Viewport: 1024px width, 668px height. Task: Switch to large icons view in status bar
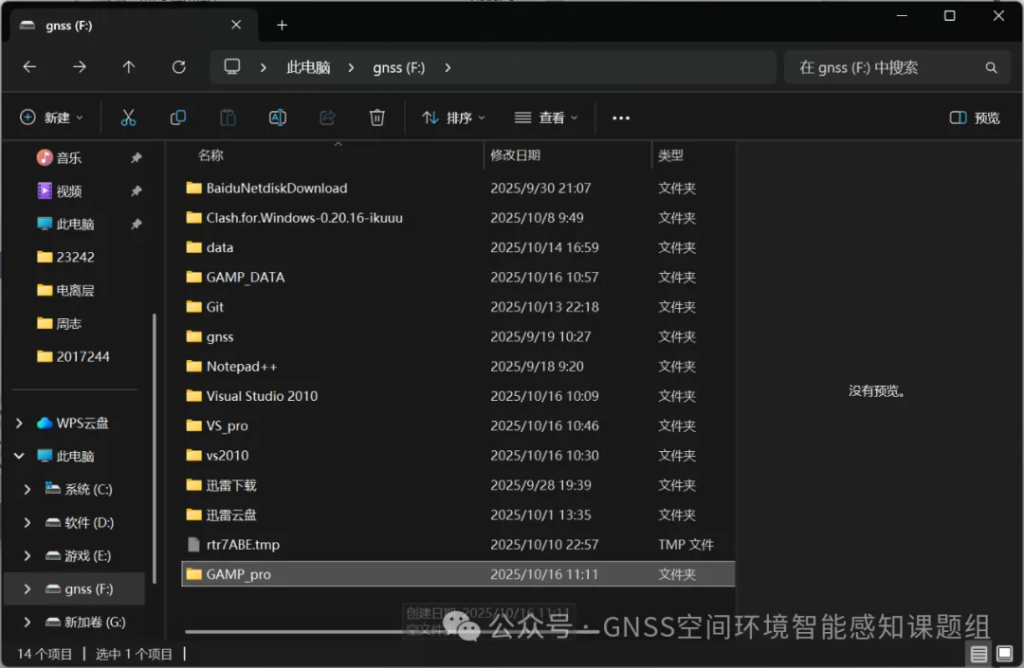coord(1004,654)
